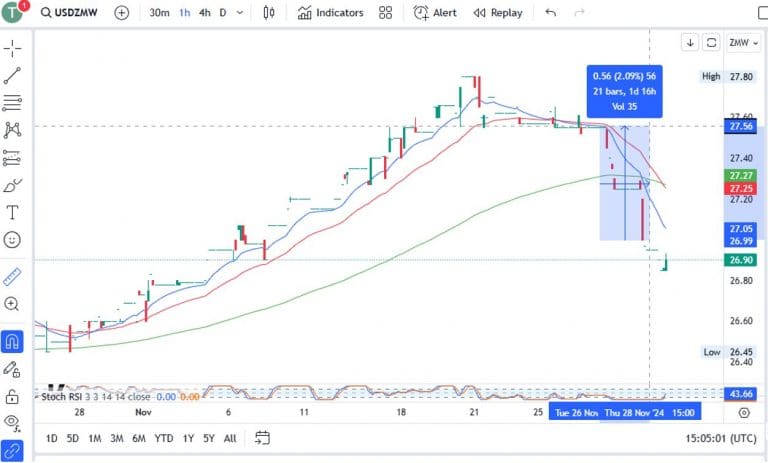Open indicator templates grid icon
The height and width of the screenshot is (463, 768).
[385, 13]
